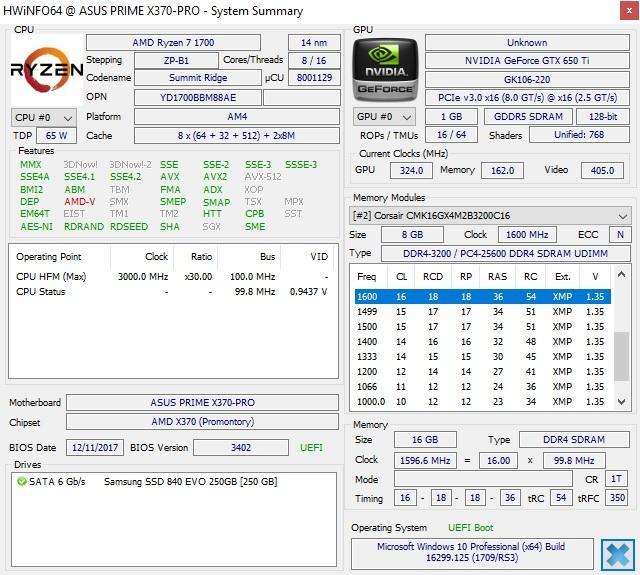Click the RCD column header
The width and height of the screenshot is (640, 575).
pos(433,277)
